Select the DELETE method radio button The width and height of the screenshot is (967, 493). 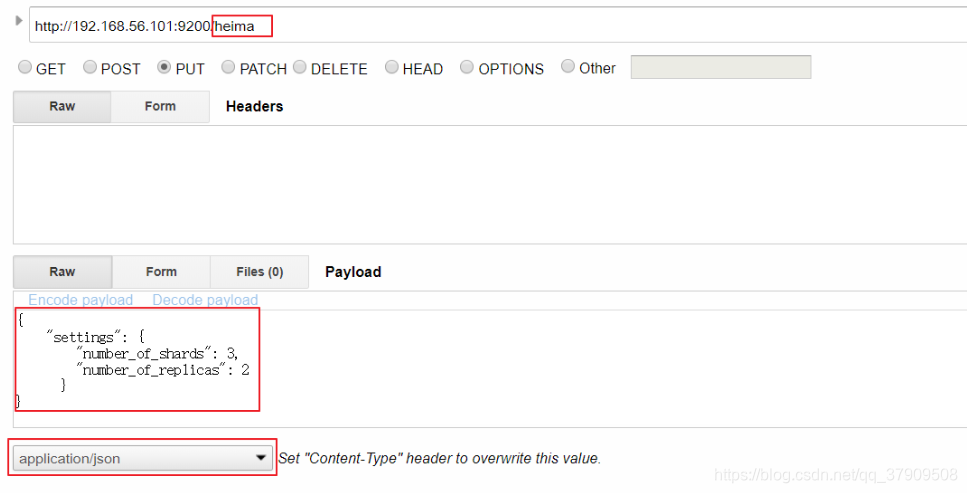click(x=300, y=67)
